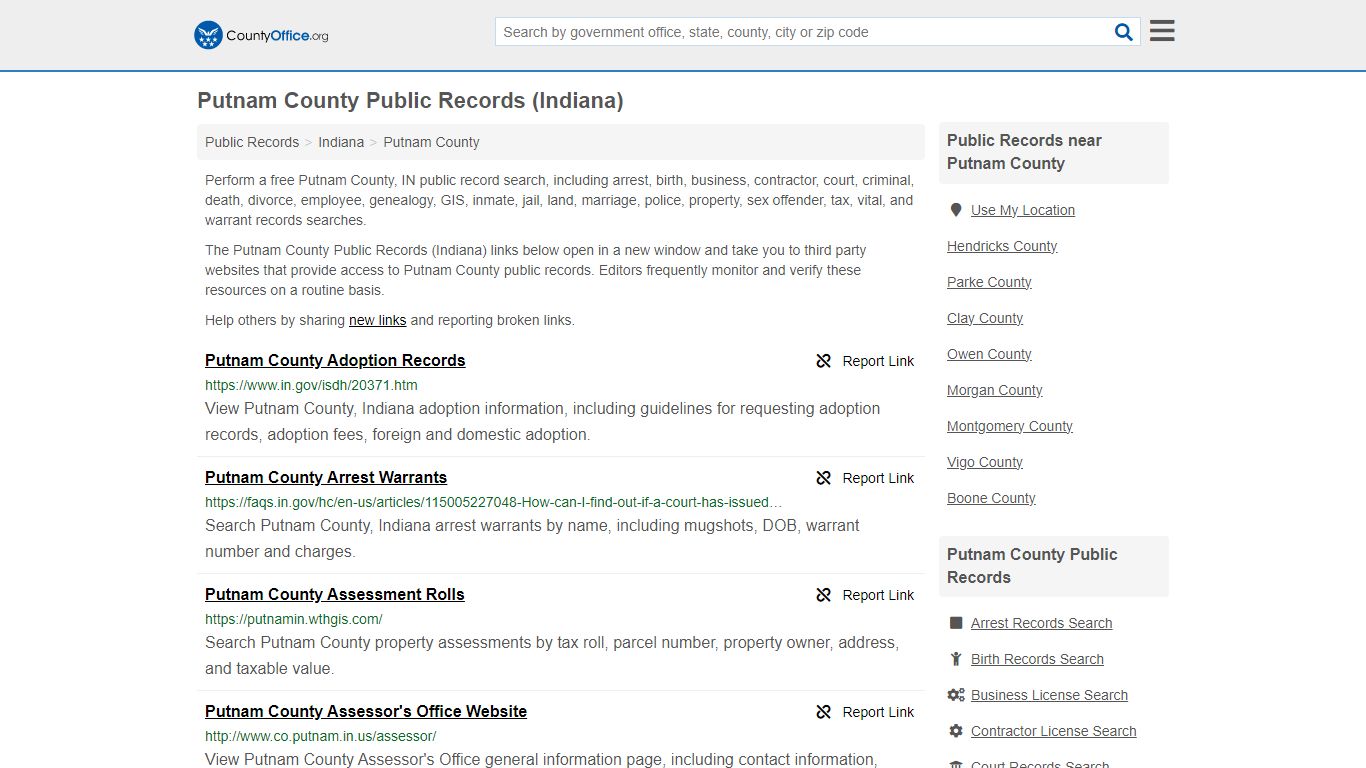Open the putnamin.wthgis.com URL
This screenshot has height=768, width=1366.
[x=294, y=619]
